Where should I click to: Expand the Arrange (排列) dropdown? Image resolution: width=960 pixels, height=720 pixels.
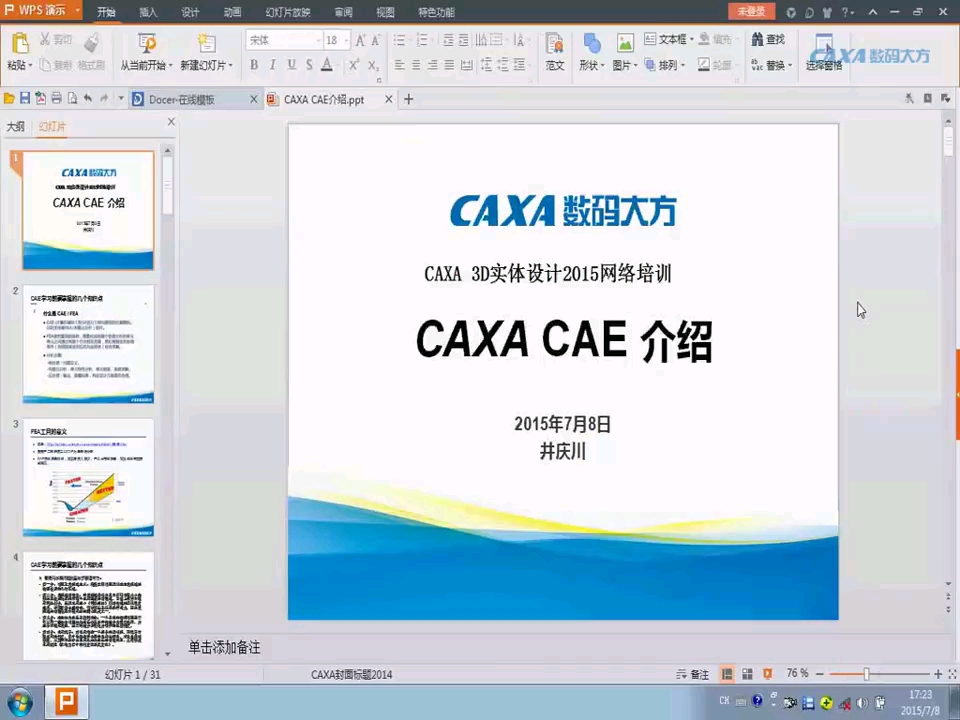683,65
